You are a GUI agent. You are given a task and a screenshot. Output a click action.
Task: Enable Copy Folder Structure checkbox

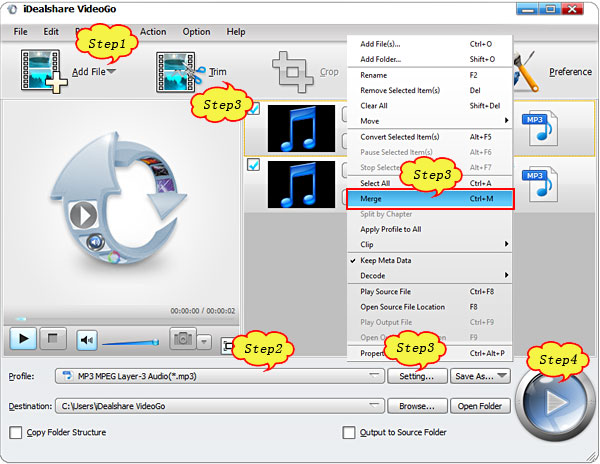click(x=16, y=433)
